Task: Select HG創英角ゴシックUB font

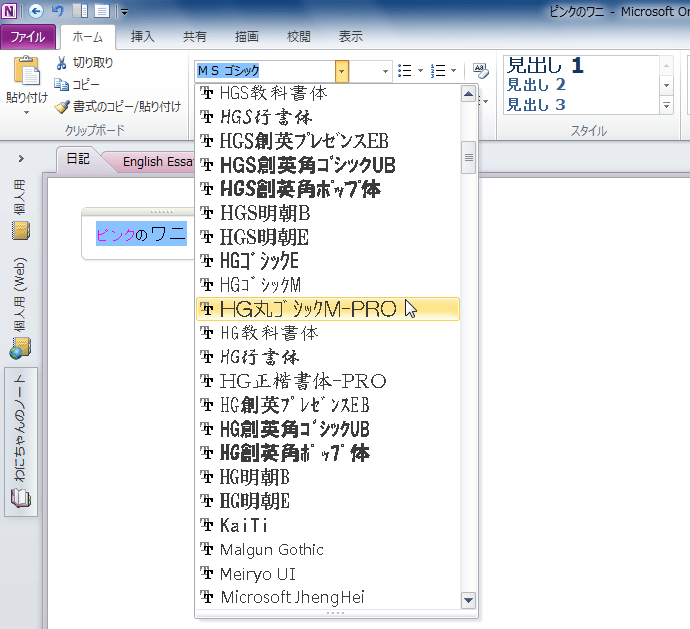Action: (328, 429)
